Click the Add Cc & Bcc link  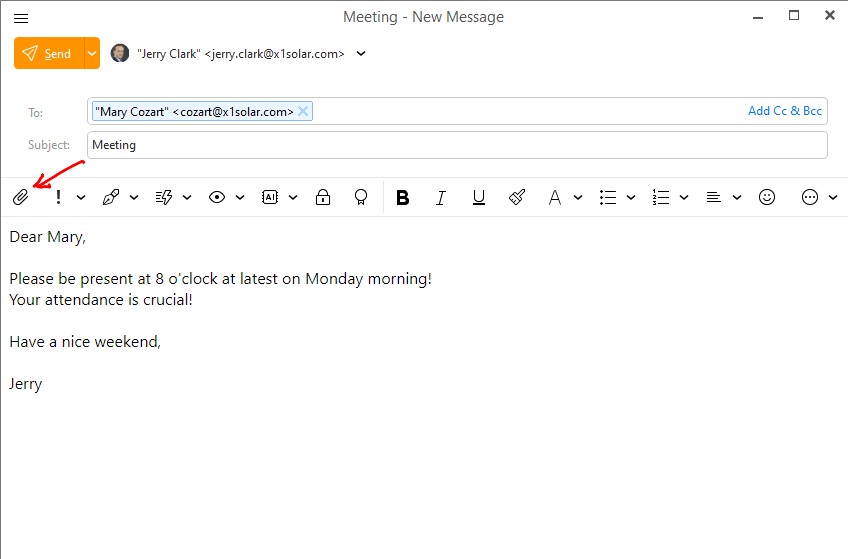[784, 111]
